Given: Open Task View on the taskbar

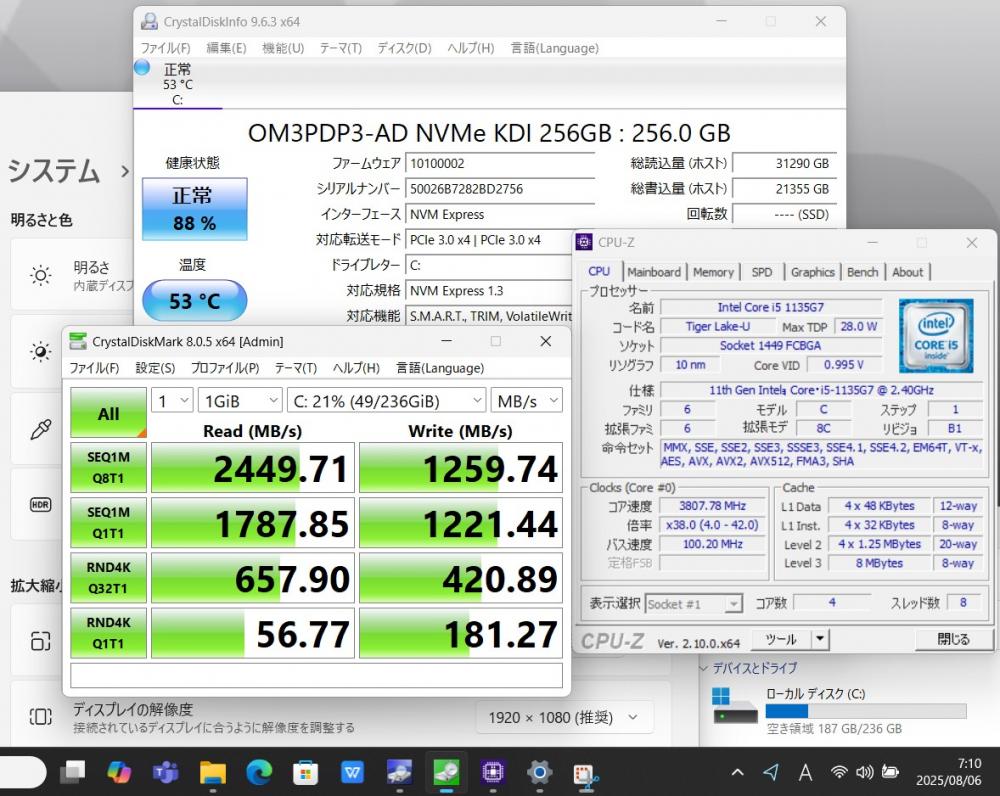Looking at the screenshot, I should tap(72, 772).
